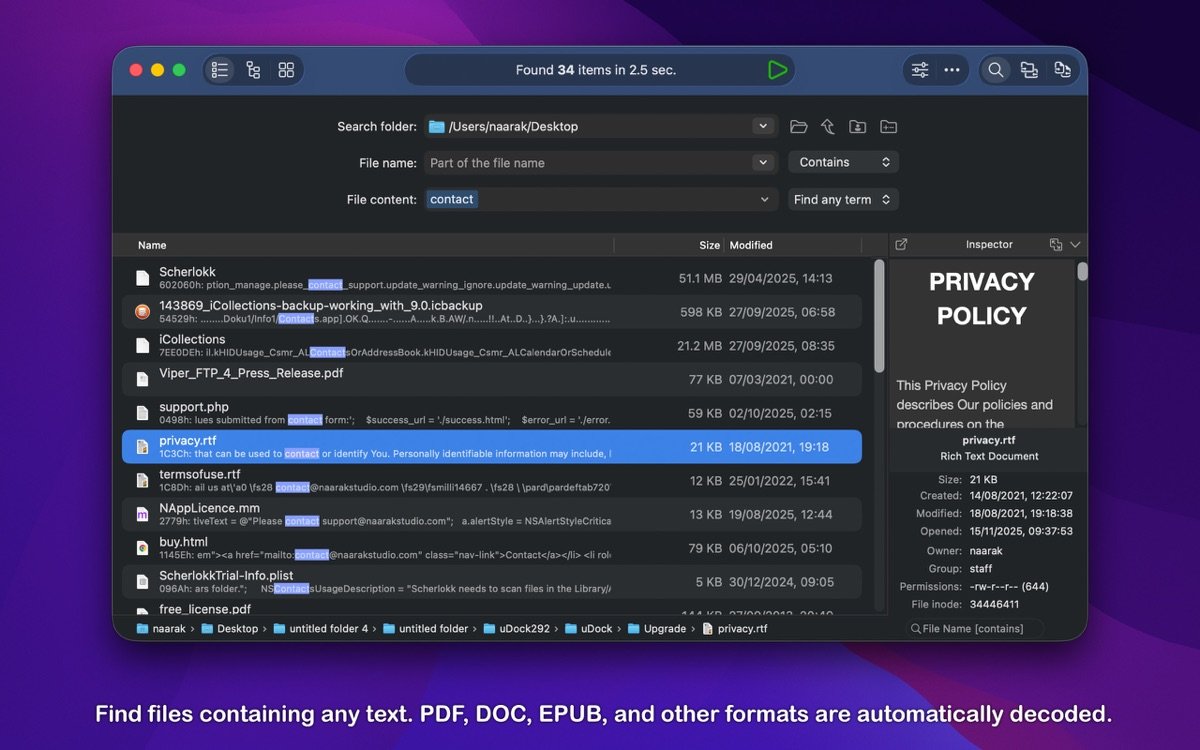Open the Contains match type dropdown

point(843,162)
